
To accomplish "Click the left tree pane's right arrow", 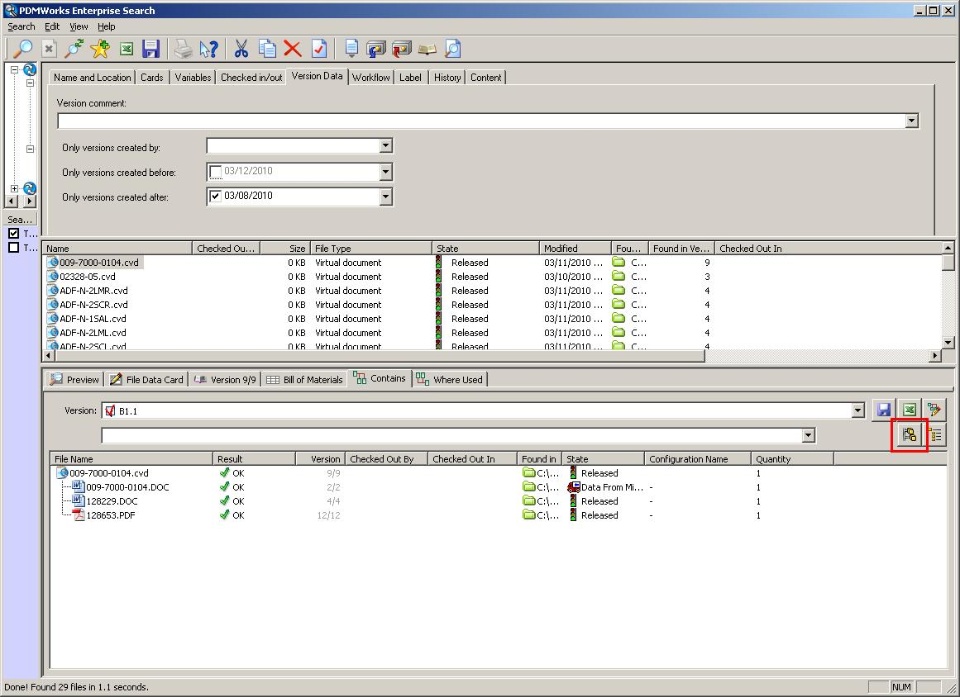I will (30, 201).
